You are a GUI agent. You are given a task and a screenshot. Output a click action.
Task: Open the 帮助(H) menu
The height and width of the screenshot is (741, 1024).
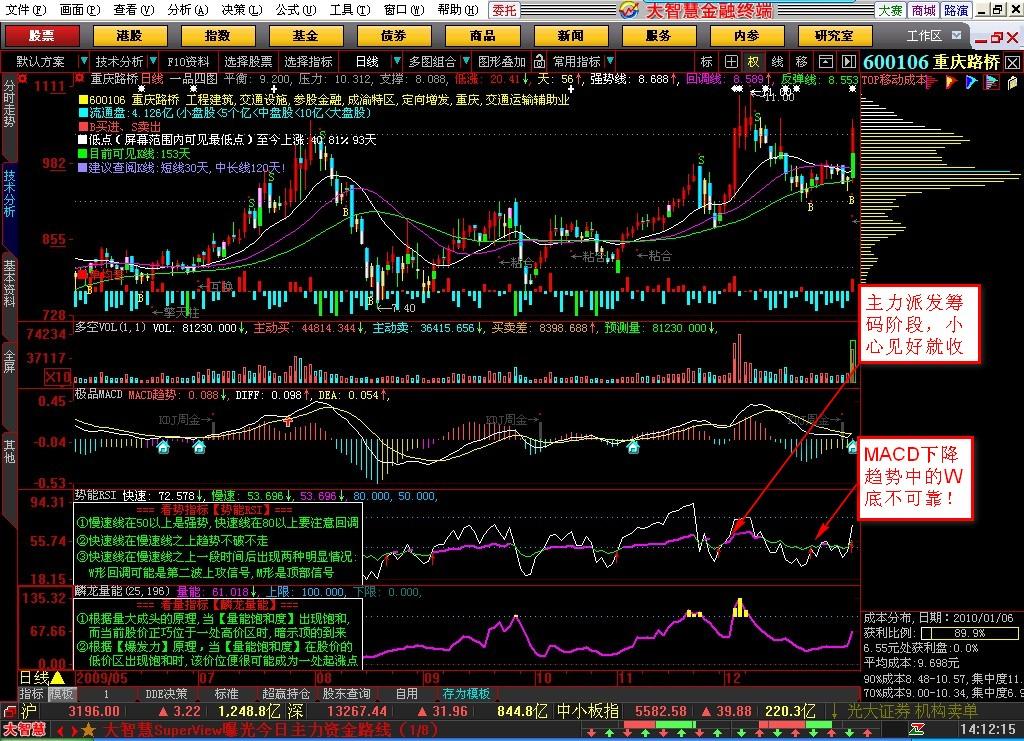pyautogui.click(x=457, y=9)
